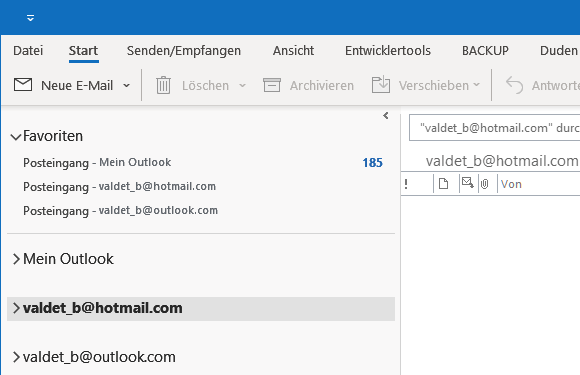Screen dimensions: 580x375
Task: Click the Neue E-Mail envelope icon
Action: [x=23, y=85]
